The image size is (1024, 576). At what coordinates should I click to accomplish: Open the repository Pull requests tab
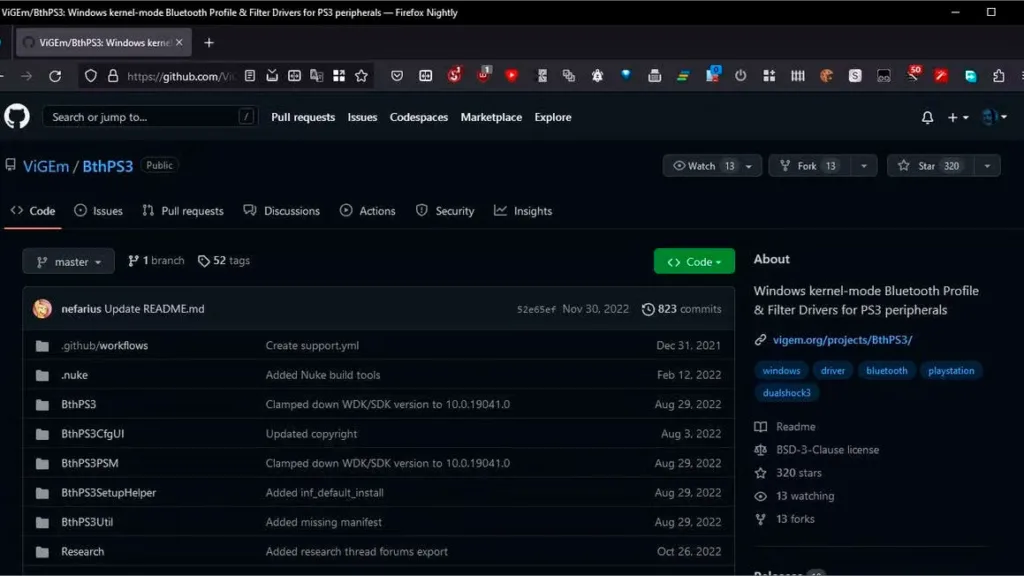pyautogui.click(x=183, y=211)
